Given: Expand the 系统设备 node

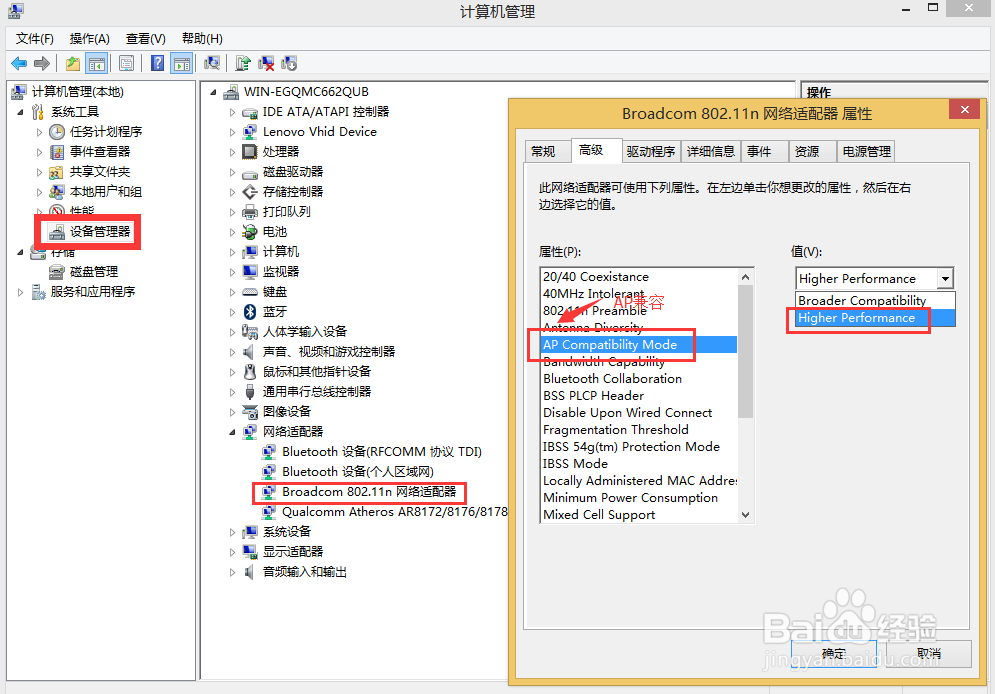Looking at the screenshot, I should pos(232,532).
